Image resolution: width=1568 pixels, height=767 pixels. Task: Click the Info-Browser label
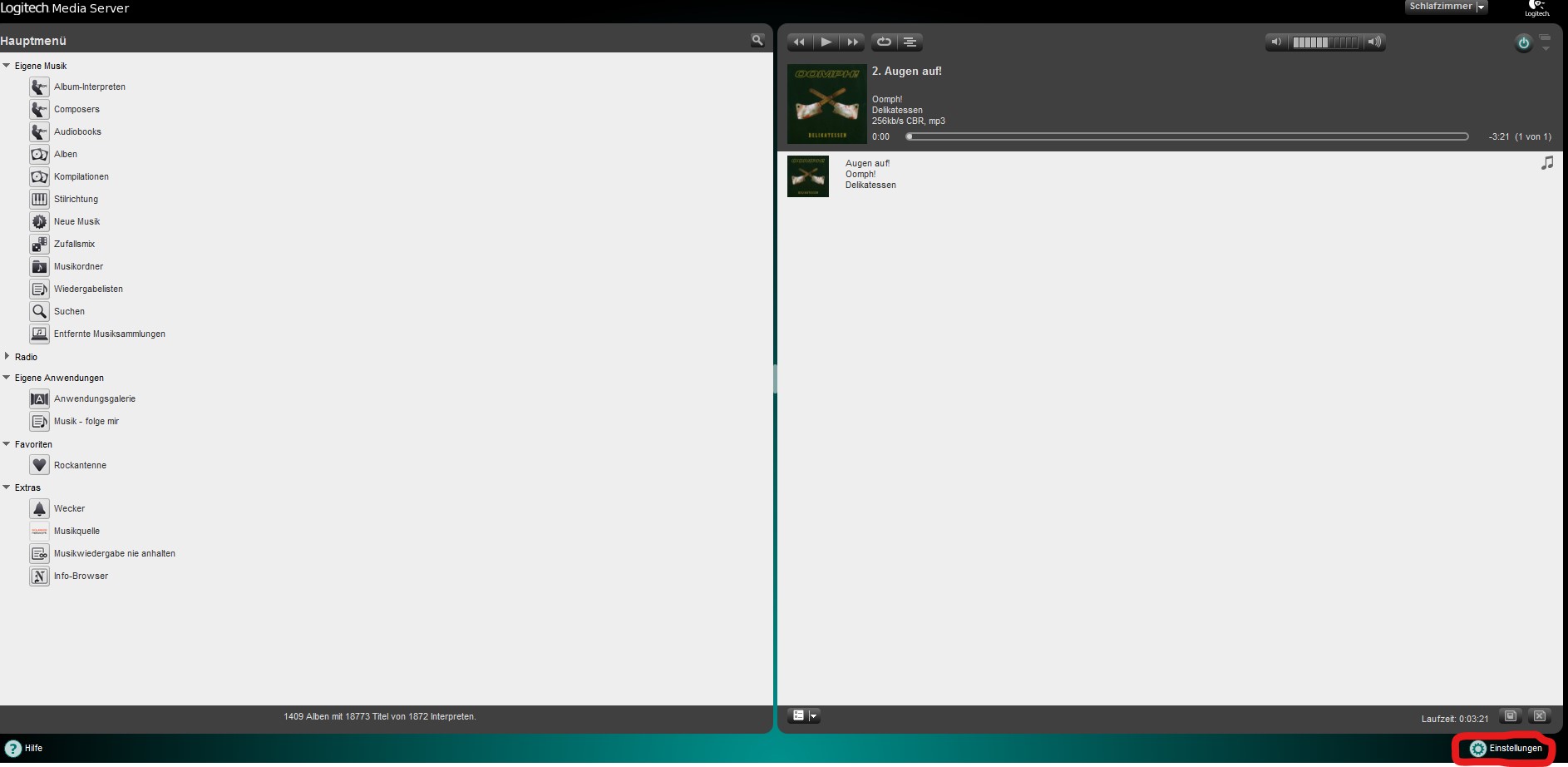tap(81, 576)
